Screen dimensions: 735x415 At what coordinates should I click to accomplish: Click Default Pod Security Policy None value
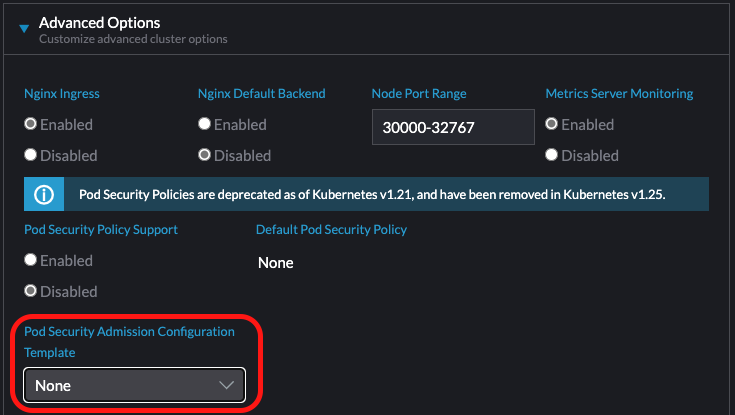[x=276, y=263]
